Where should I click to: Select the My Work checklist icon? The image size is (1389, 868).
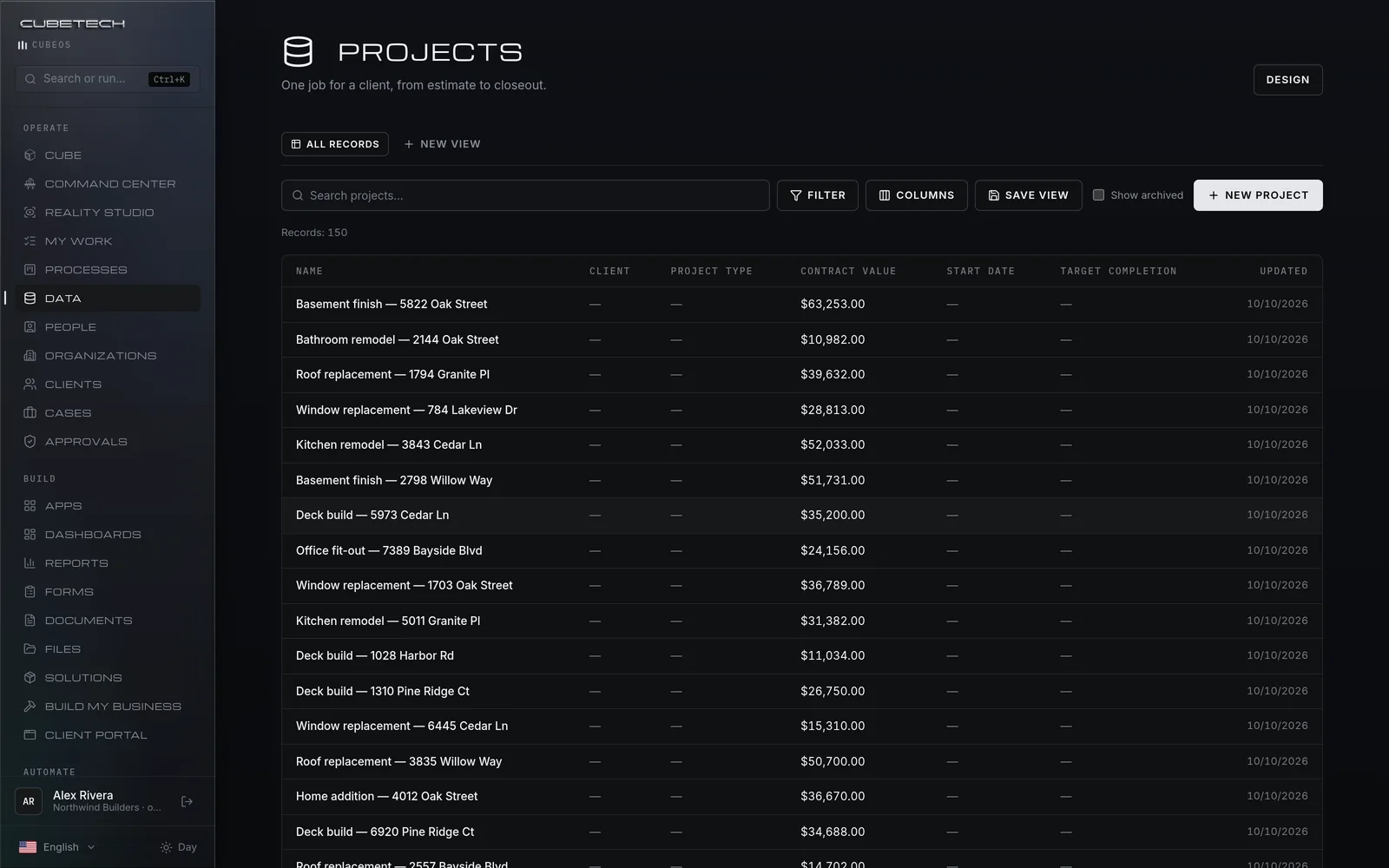tap(30, 241)
